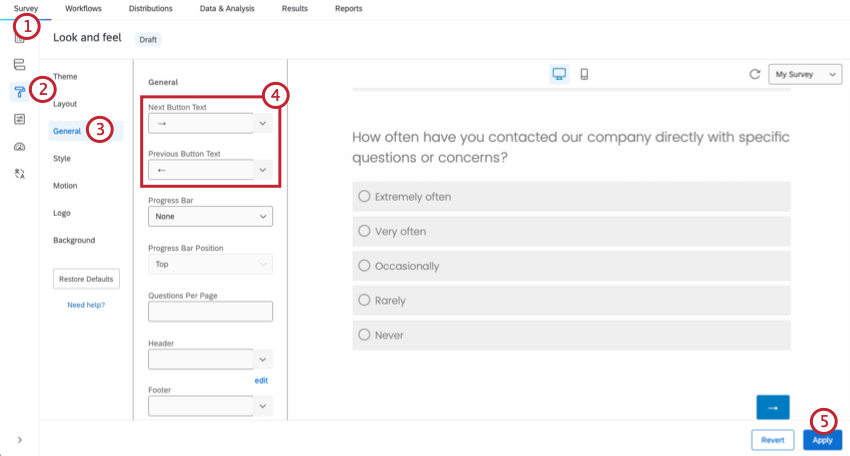The height and width of the screenshot is (456, 850).
Task: Switch to the Workflows tab
Action: click(83, 8)
